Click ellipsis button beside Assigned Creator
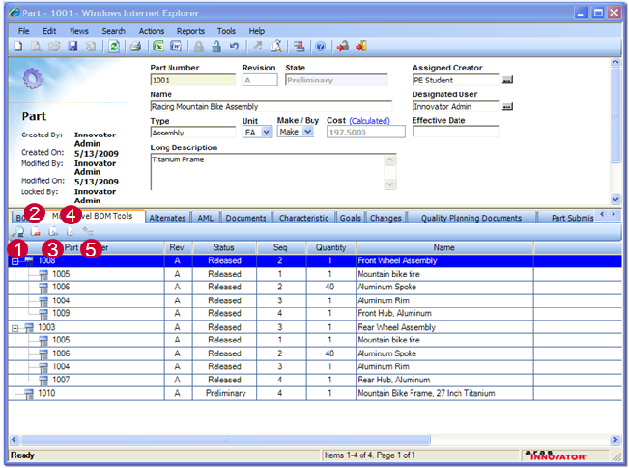The image size is (629, 468). click(507, 79)
